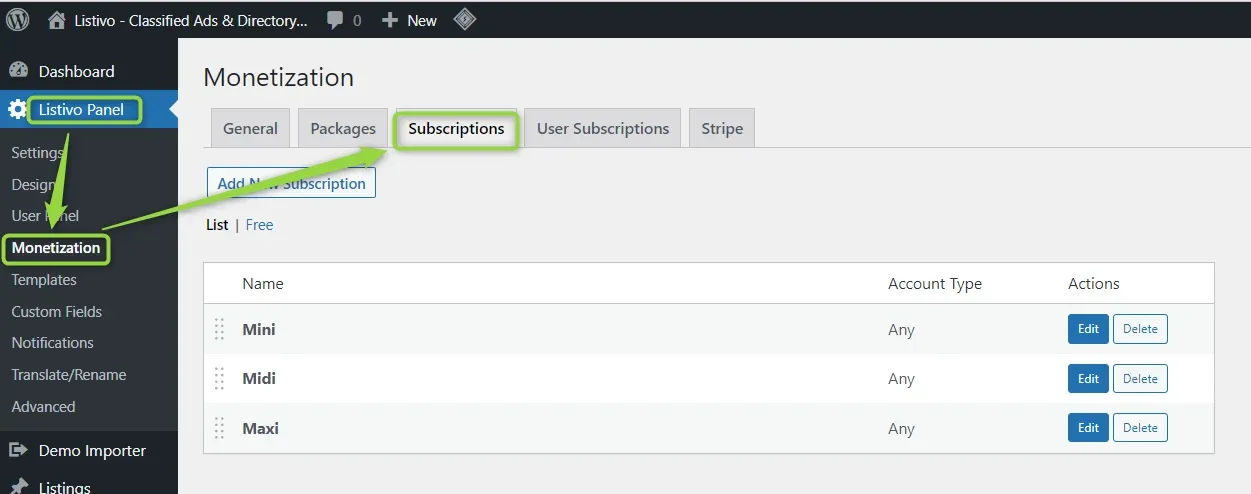
Task: Show the Free subscriptions filter
Action: [x=259, y=225]
